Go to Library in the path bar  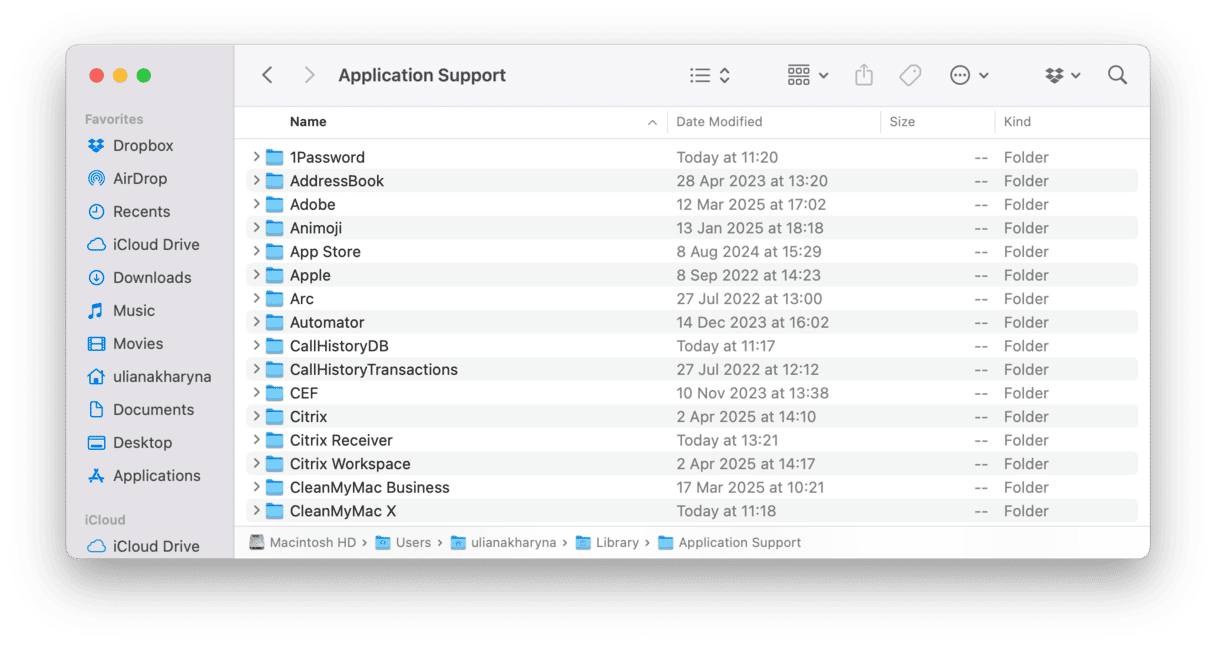click(607, 543)
